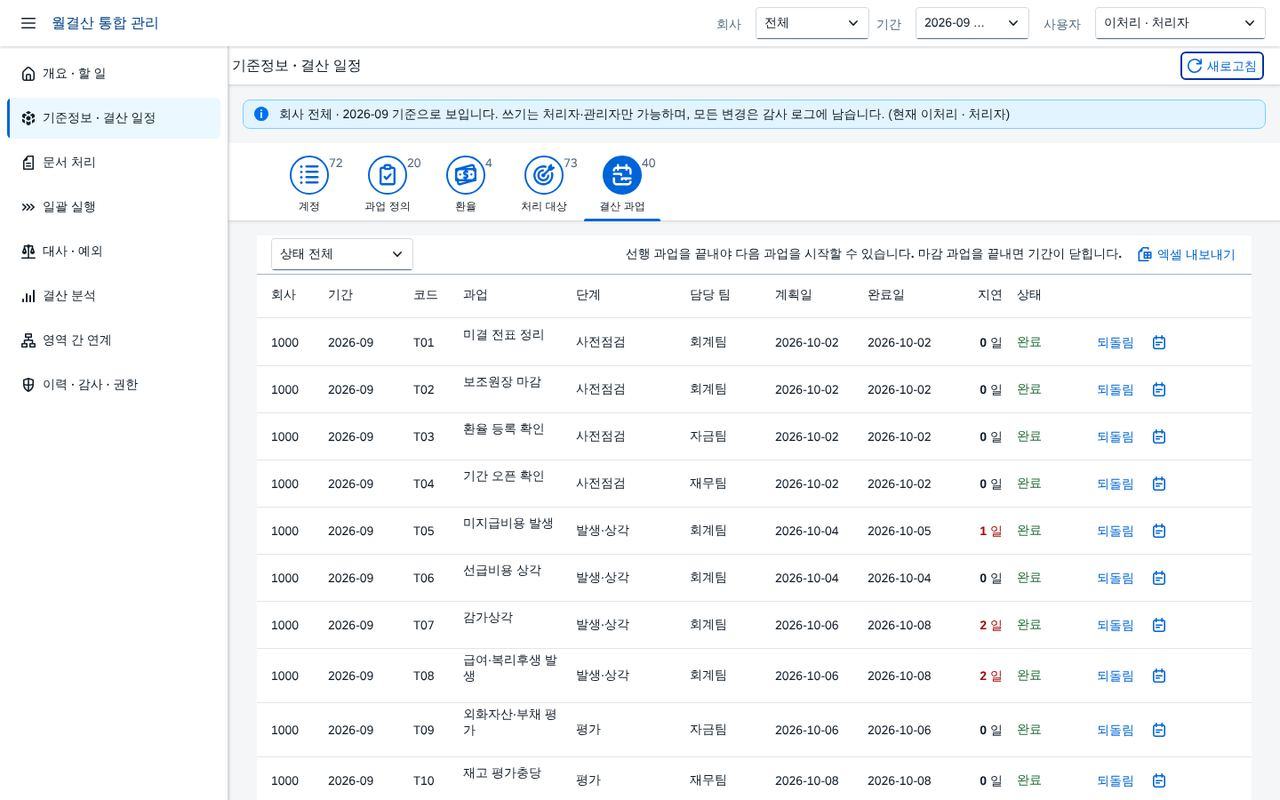
Task: Click task name 급여·복리후생 발생
Action: pyautogui.click(x=510, y=668)
